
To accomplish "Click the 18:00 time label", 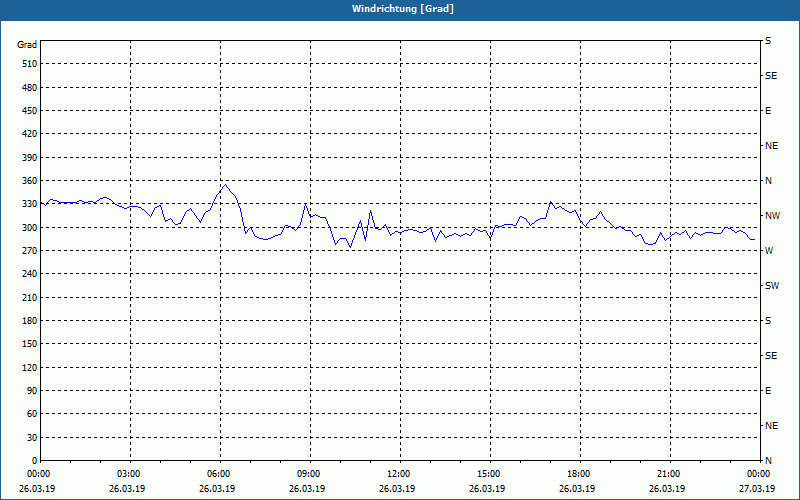I will click(x=579, y=474).
